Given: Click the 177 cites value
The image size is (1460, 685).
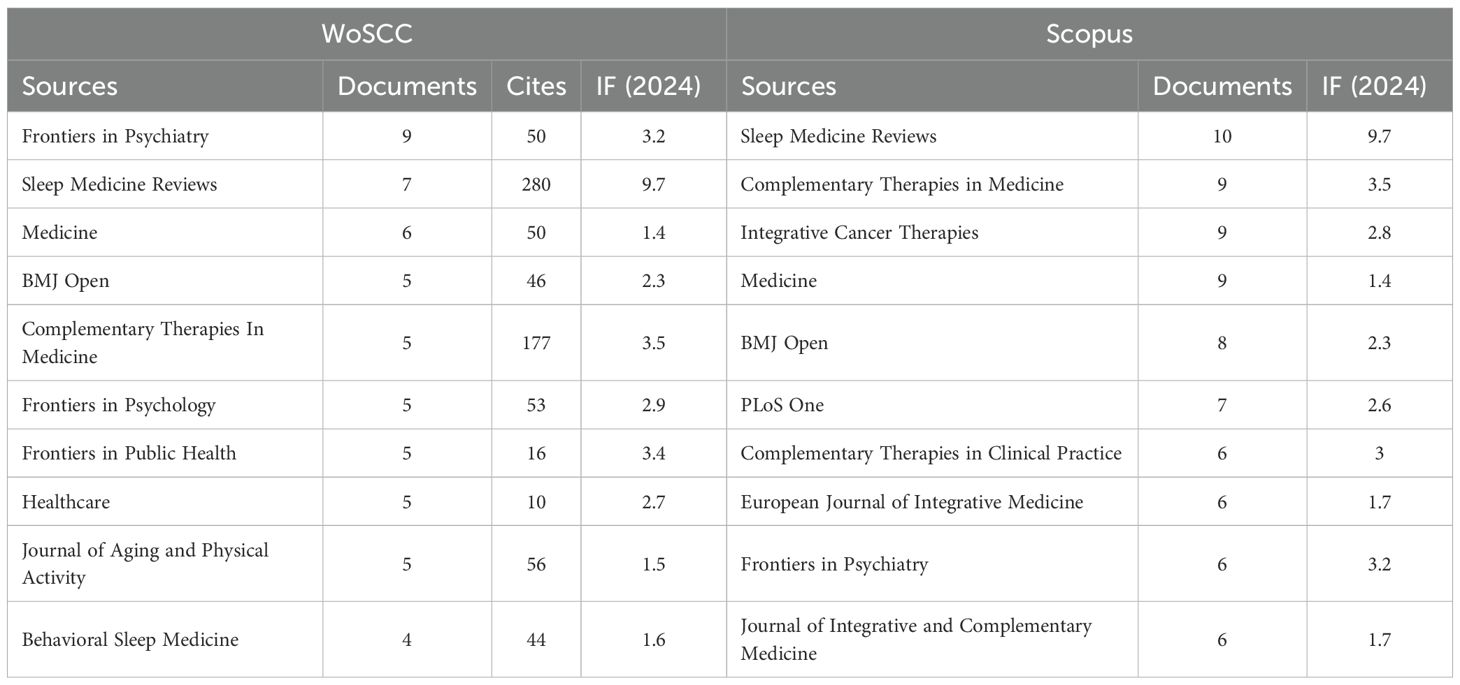Looking at the screenshot, I should (x=536, y=342).
